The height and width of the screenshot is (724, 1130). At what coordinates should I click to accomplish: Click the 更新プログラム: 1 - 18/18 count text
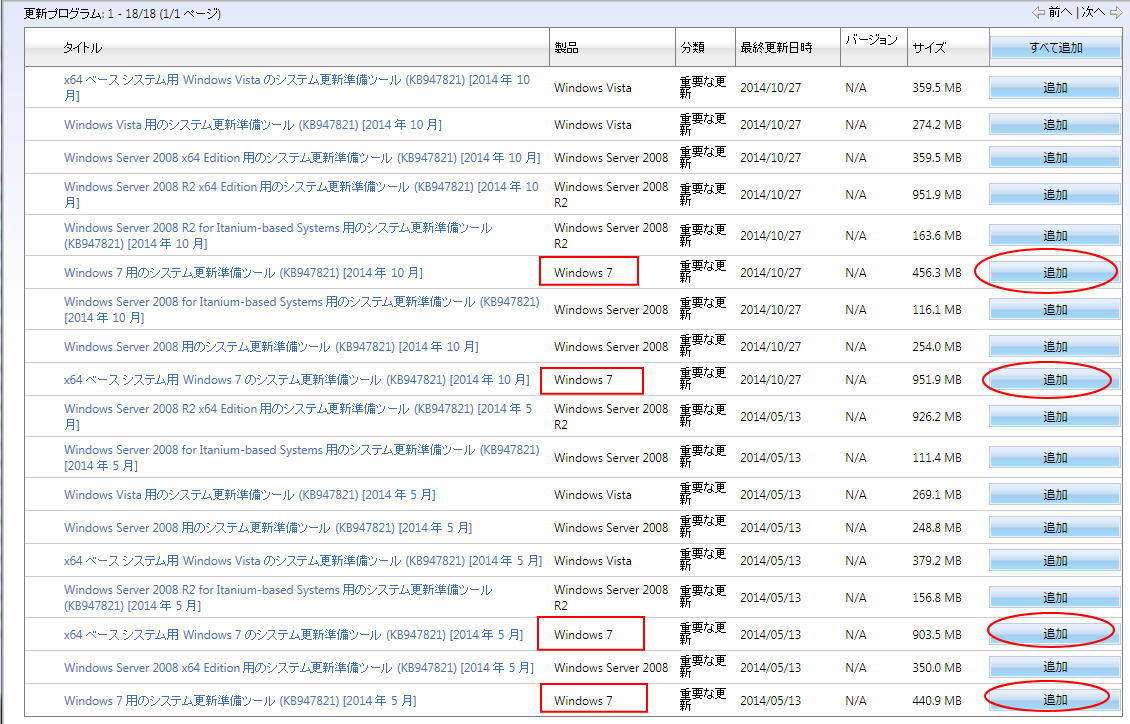tap(122, 13)
